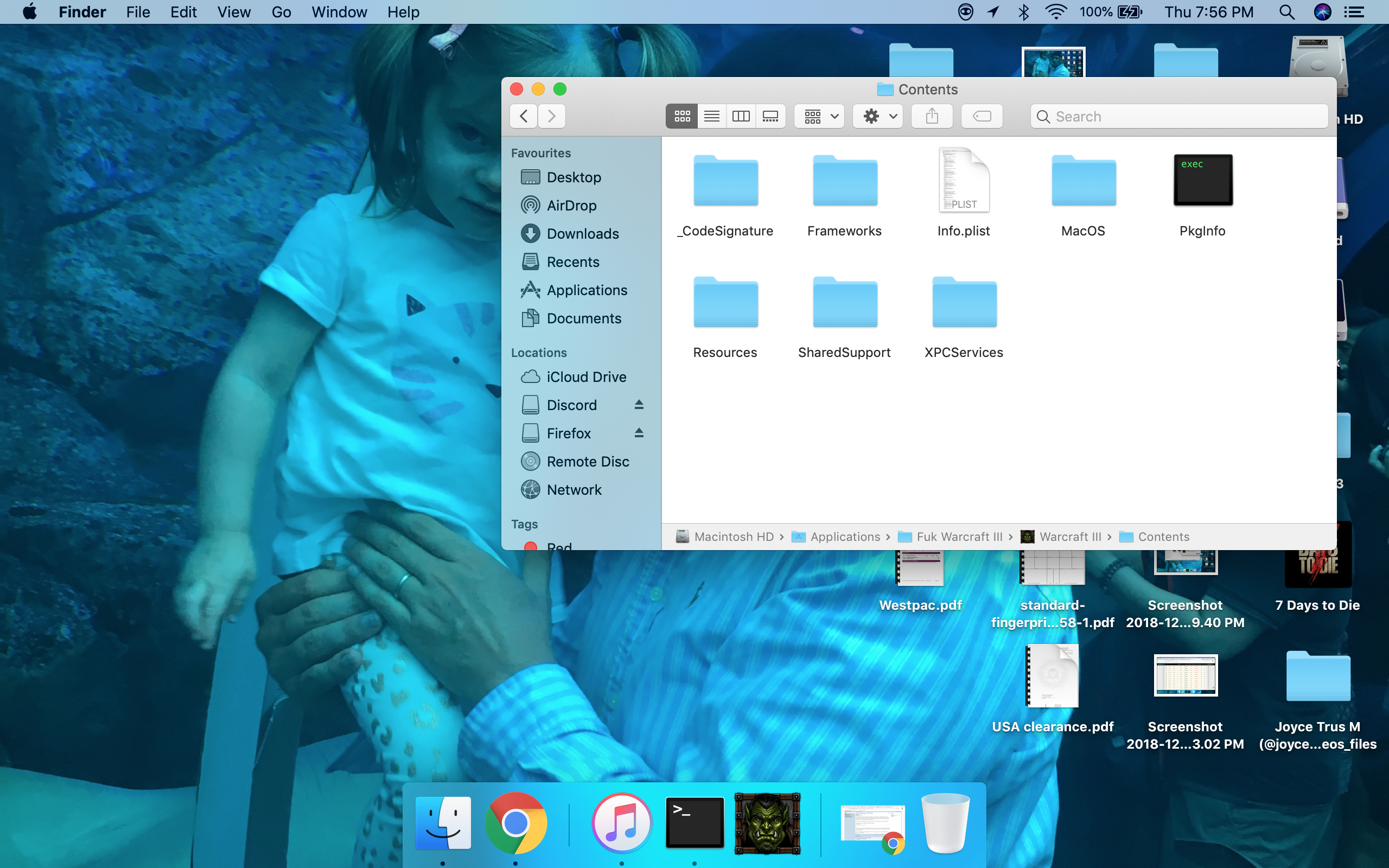Viewport: 1389px width, 868px height.
Task: Select Recents in the sidebar
Action: tap(581, 262)
